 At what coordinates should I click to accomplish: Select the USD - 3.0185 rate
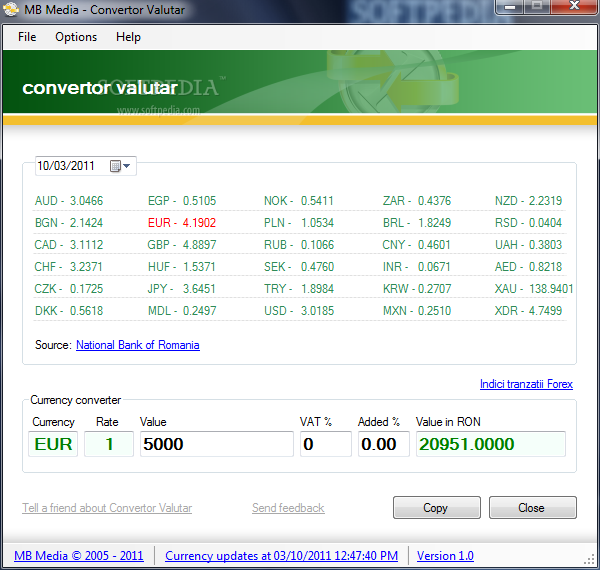point(299,311)
